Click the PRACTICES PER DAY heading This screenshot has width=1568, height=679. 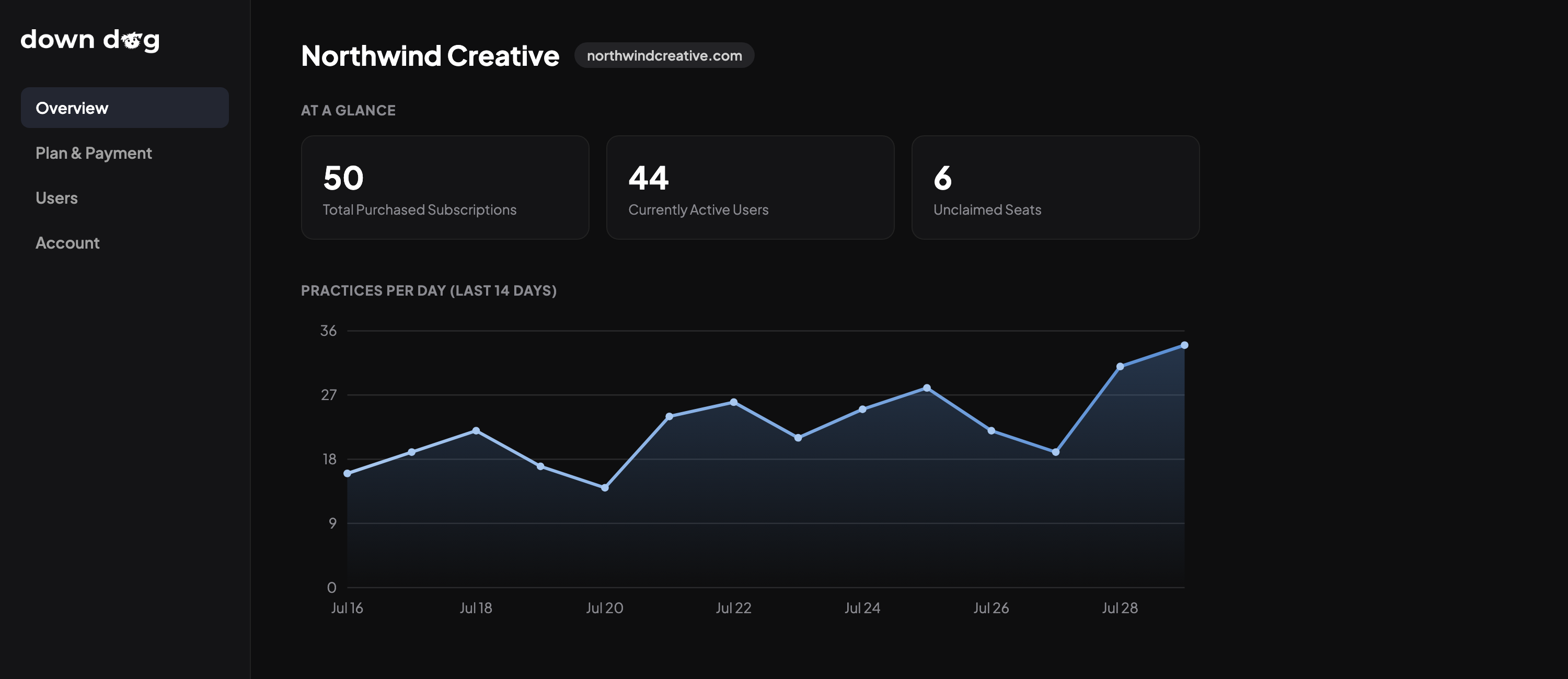pos(429,291)
